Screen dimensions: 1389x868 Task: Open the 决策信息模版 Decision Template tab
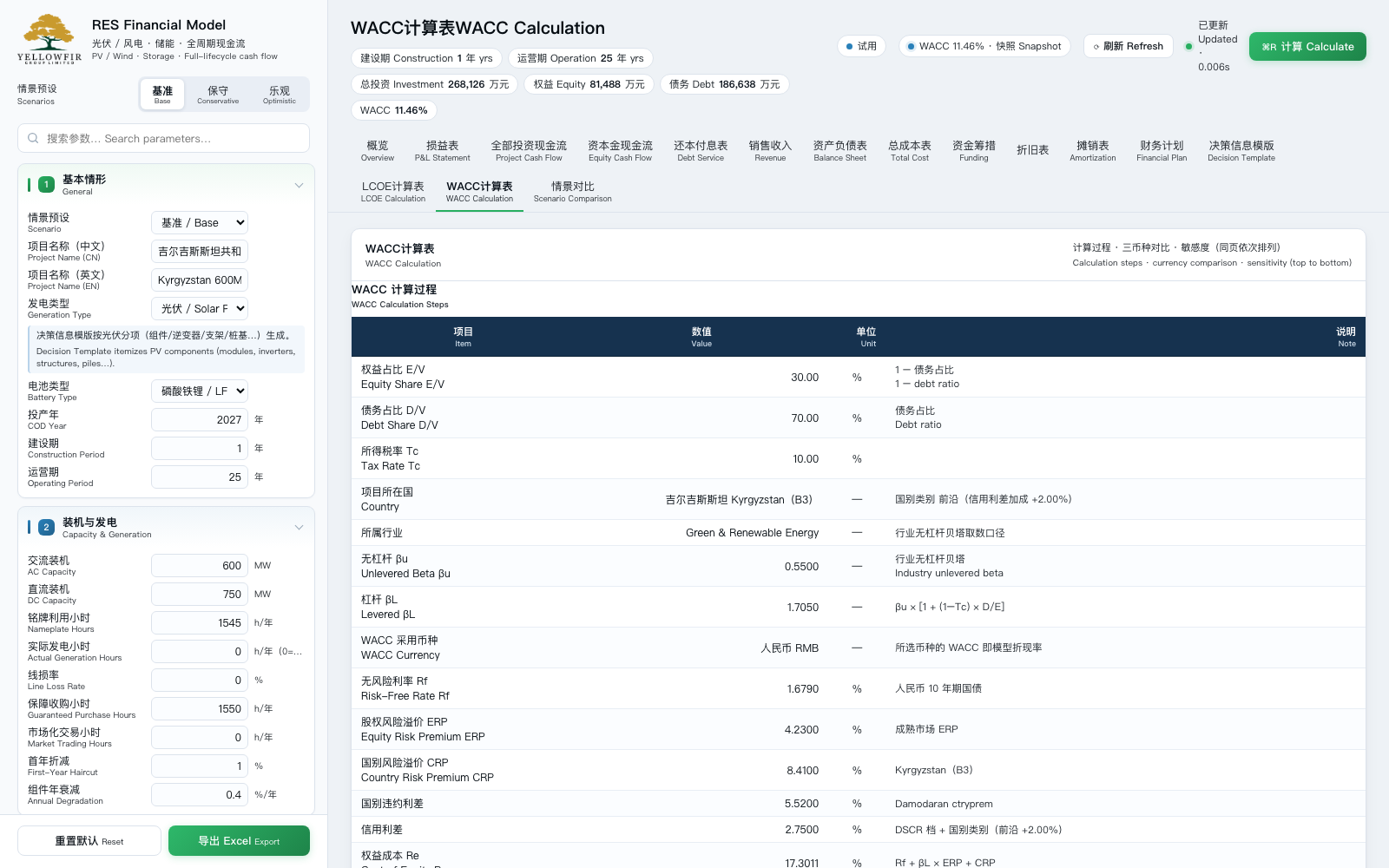pyautogui.click(x=1241, y=151)
